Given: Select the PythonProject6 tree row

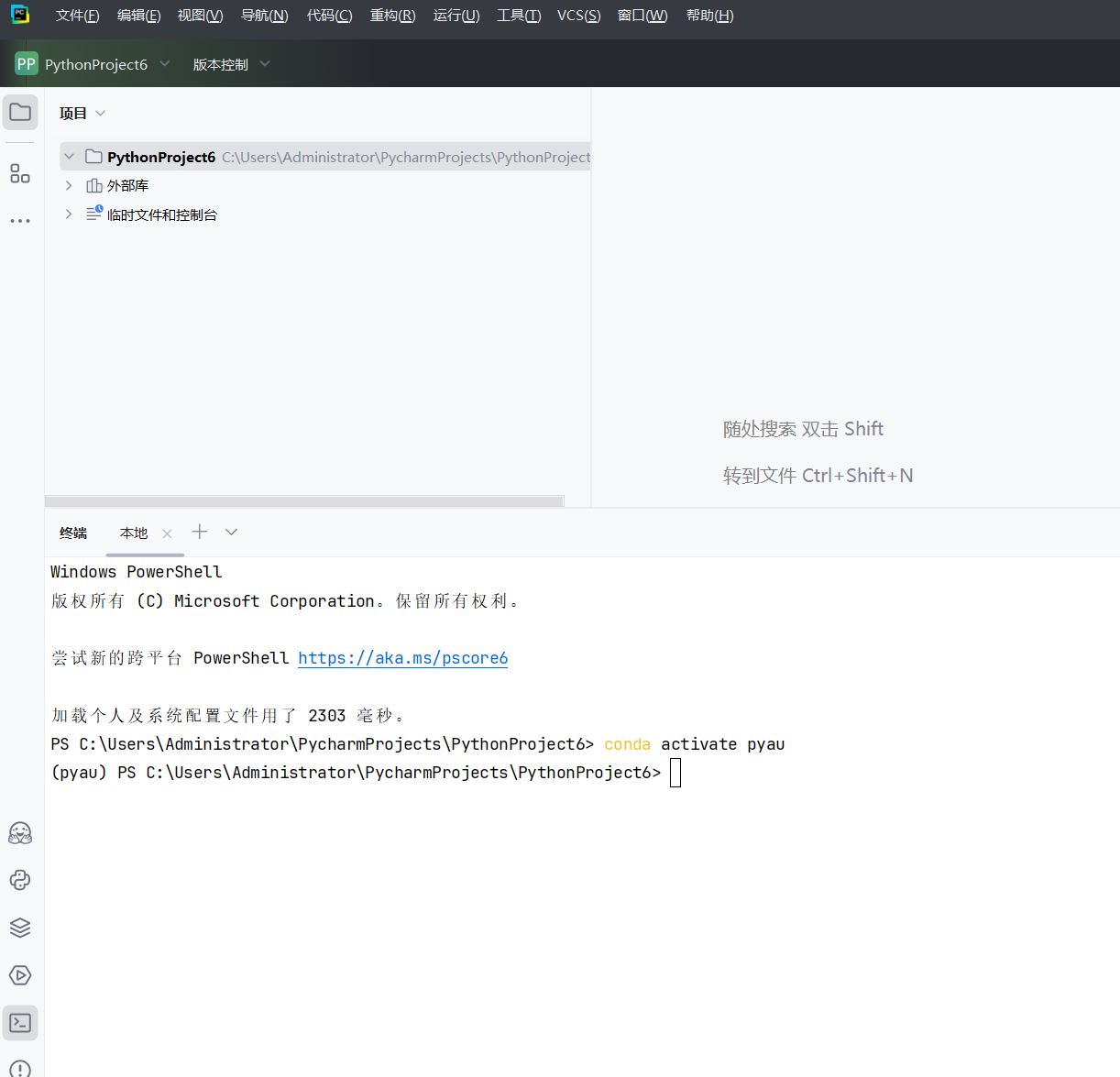Looking at the screenshot, I should click(x=325, y=157).
